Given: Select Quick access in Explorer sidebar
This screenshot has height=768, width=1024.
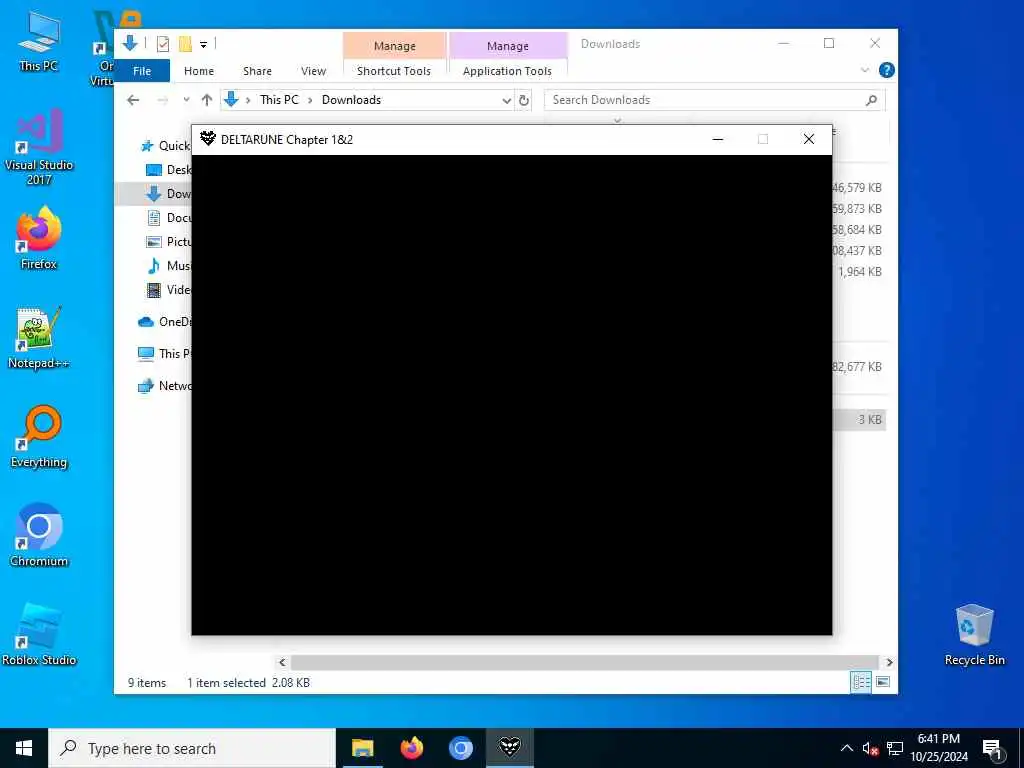Looking at the screenshot, I should pos(167,146).
